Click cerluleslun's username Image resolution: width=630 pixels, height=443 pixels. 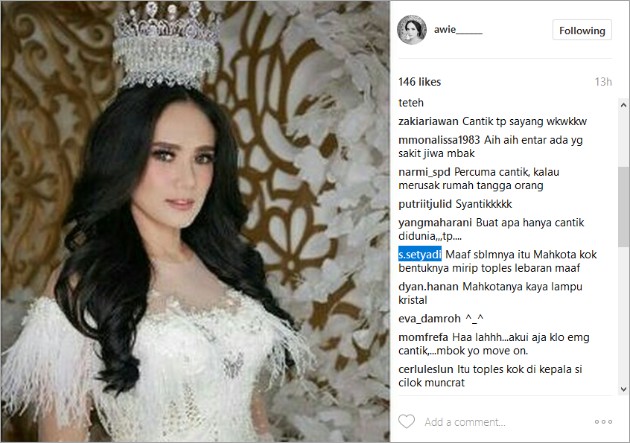(425, 369)
